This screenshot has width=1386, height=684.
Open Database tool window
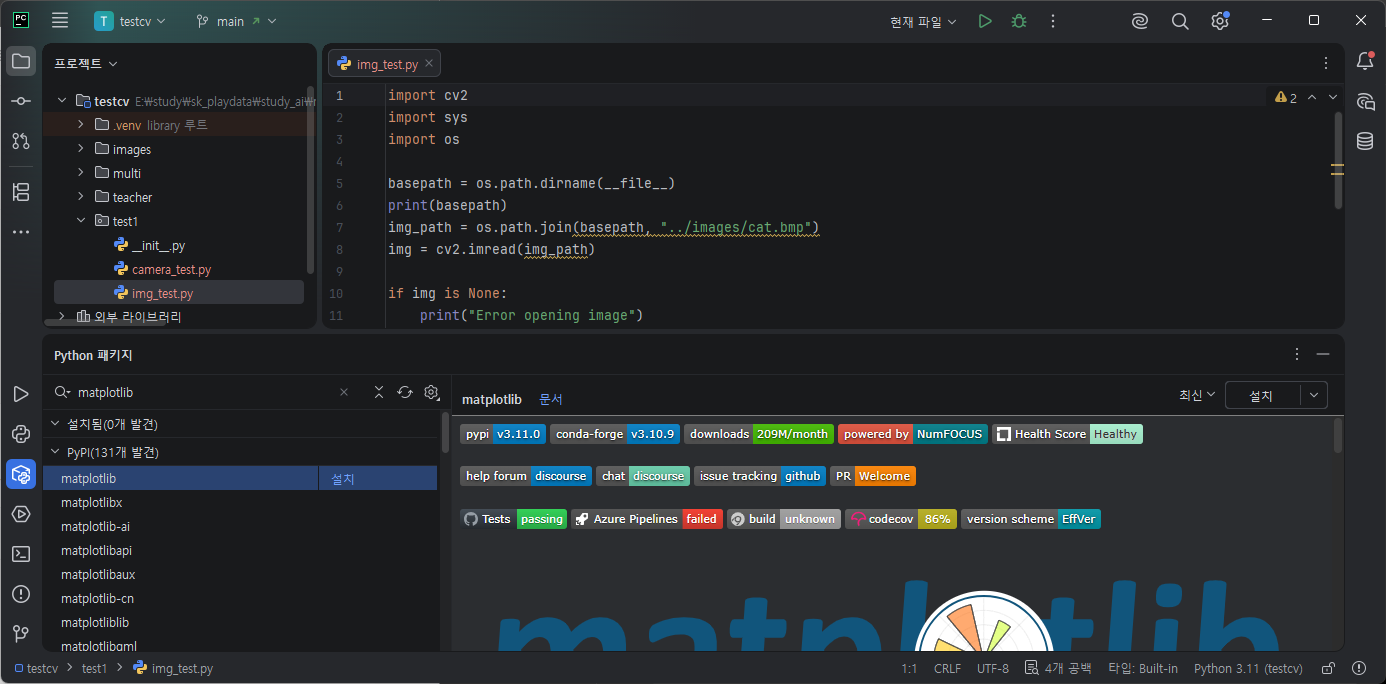click(1365, 141)
